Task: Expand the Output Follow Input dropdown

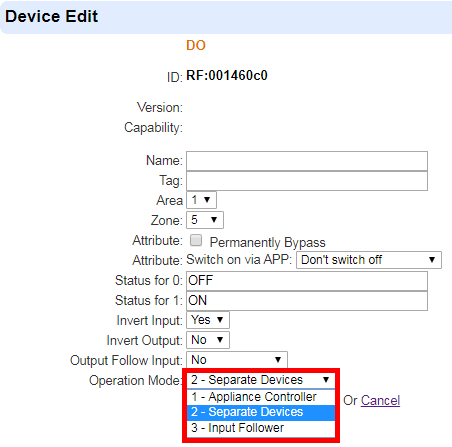Action: (237, 360)
